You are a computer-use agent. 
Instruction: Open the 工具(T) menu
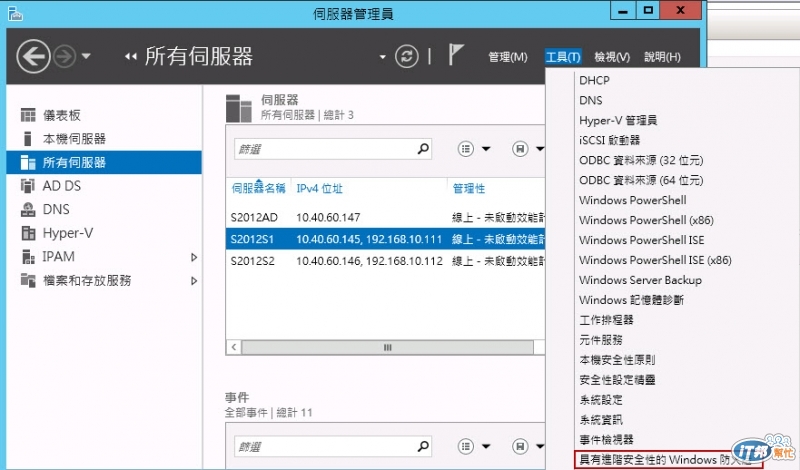(563, 57)
